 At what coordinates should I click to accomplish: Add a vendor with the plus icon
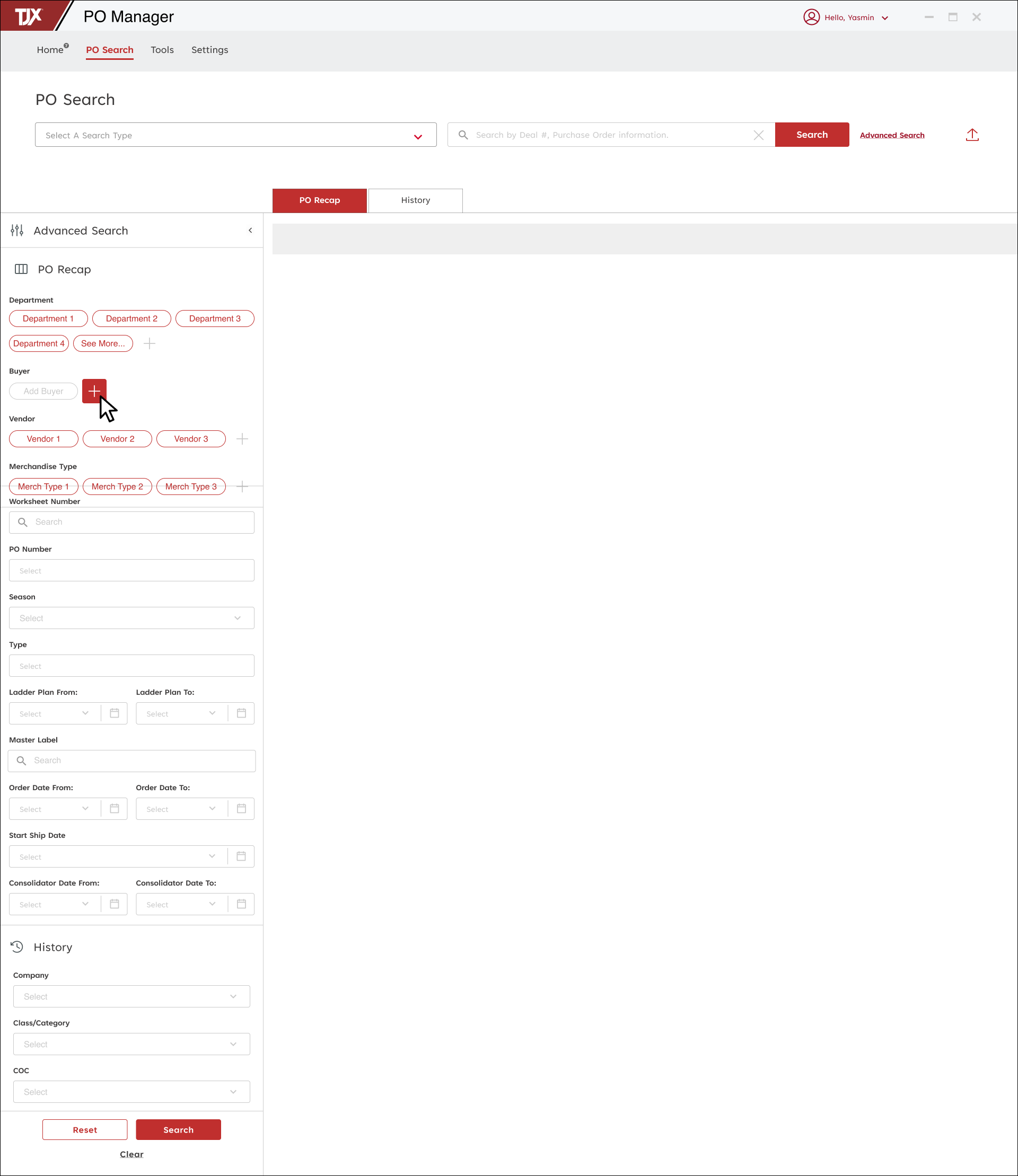click(x=242, y=439)
